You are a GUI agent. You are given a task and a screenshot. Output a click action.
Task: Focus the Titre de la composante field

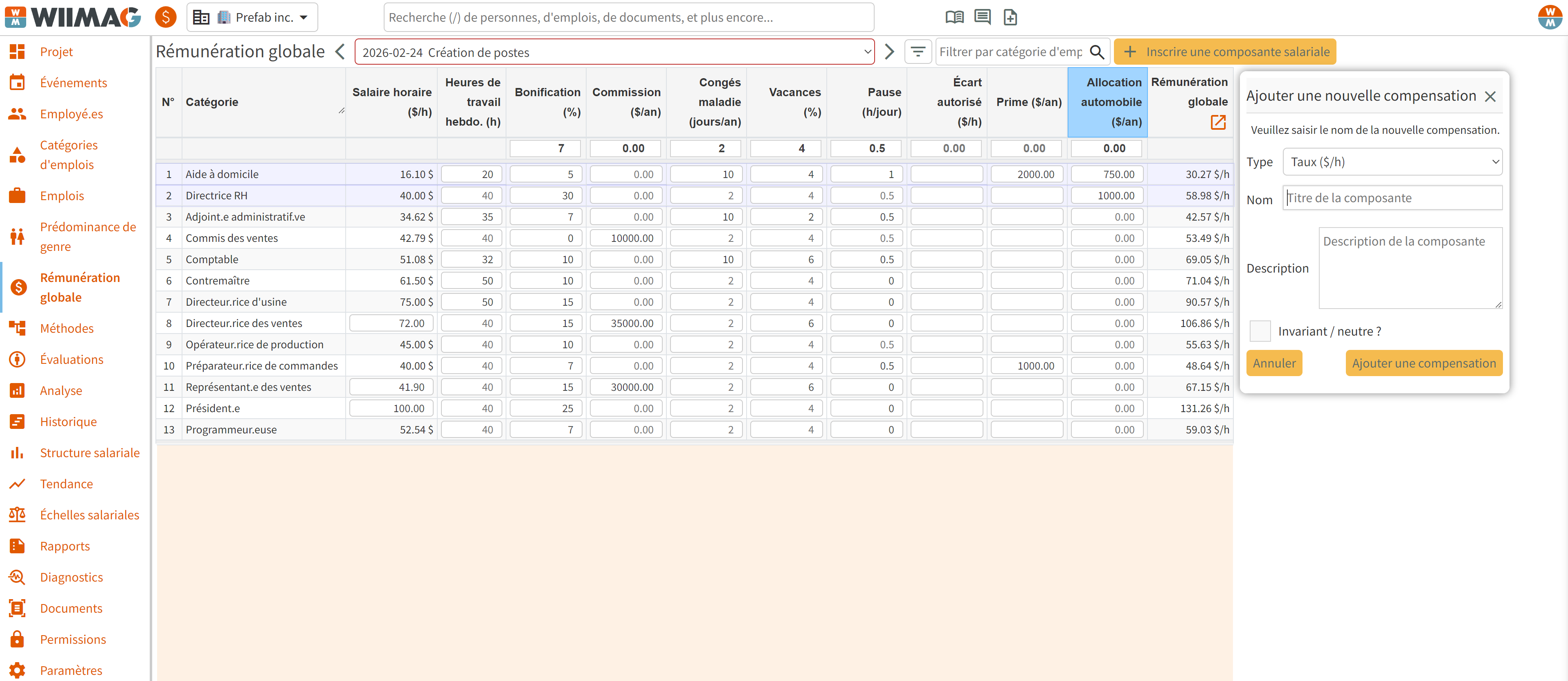click(1392, 198)
